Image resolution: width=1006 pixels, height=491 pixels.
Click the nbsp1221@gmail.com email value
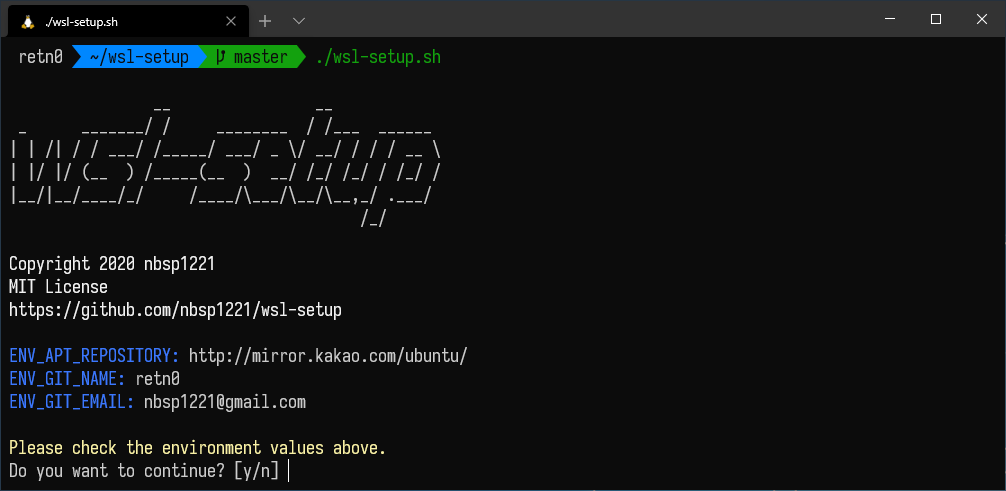[x=225, y=402]
